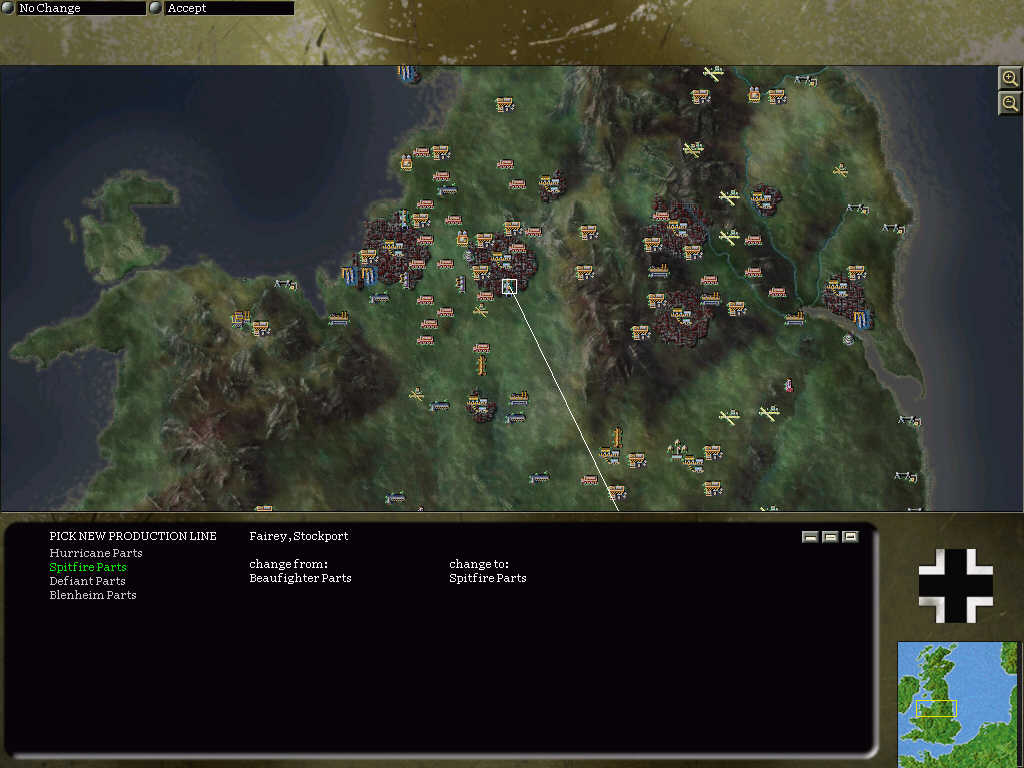Zoom out the map with magnifier minus
This screenshot has height=768, width=1024.
tap(1010, 103)
